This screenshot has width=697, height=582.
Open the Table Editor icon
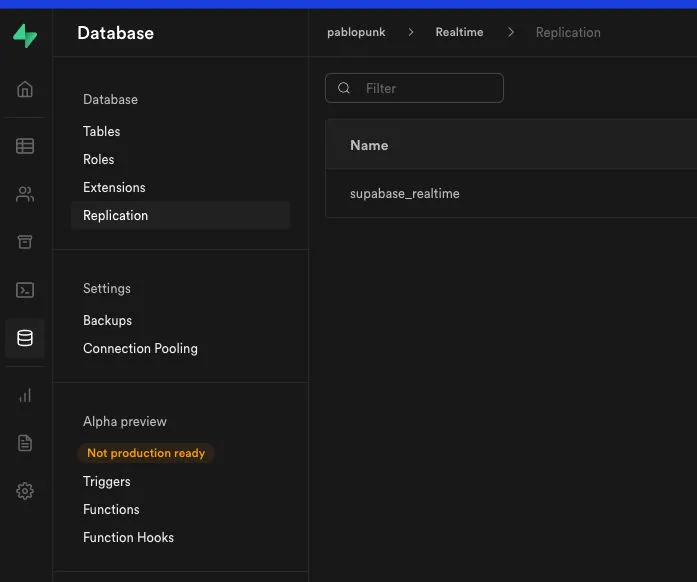(x=25, y=146)
